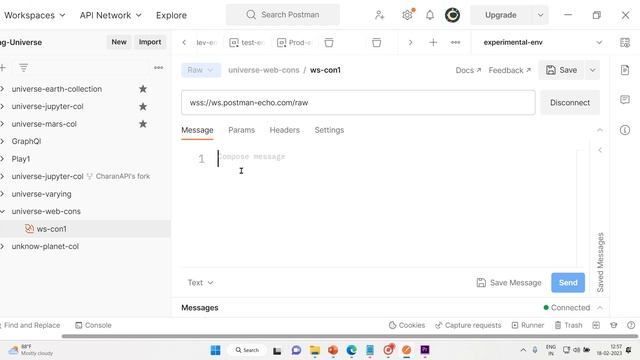Open the help icon in status bar
The width and height of the screenshot is (640, 360).
[631, 325]
